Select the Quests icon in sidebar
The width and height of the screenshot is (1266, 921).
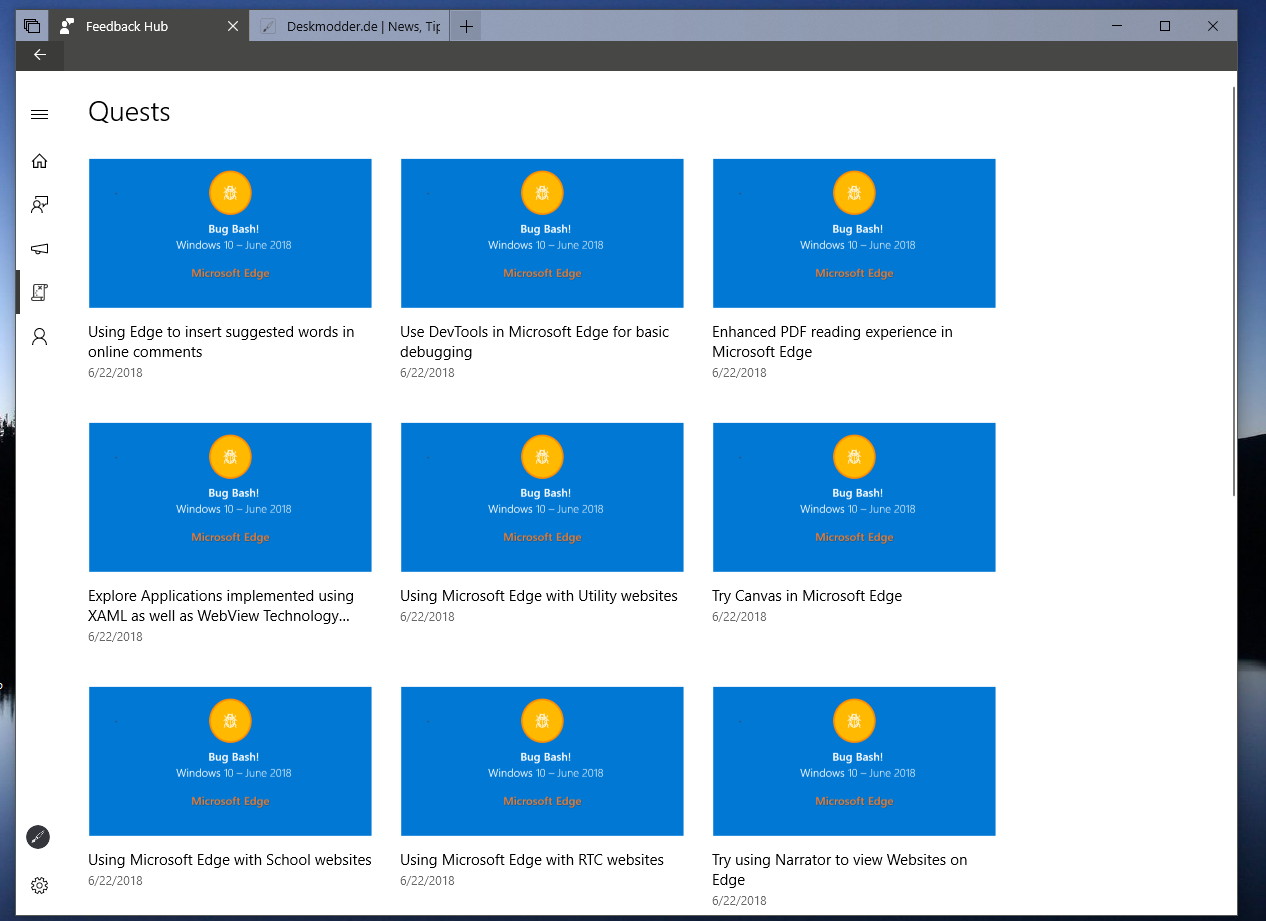(39, 292)
